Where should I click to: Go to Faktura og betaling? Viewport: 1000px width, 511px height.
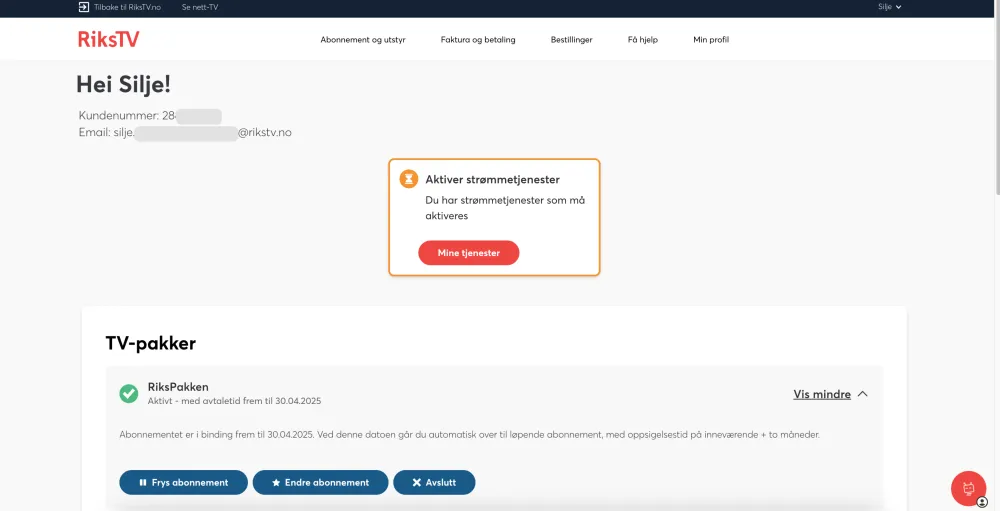(478, 40)
